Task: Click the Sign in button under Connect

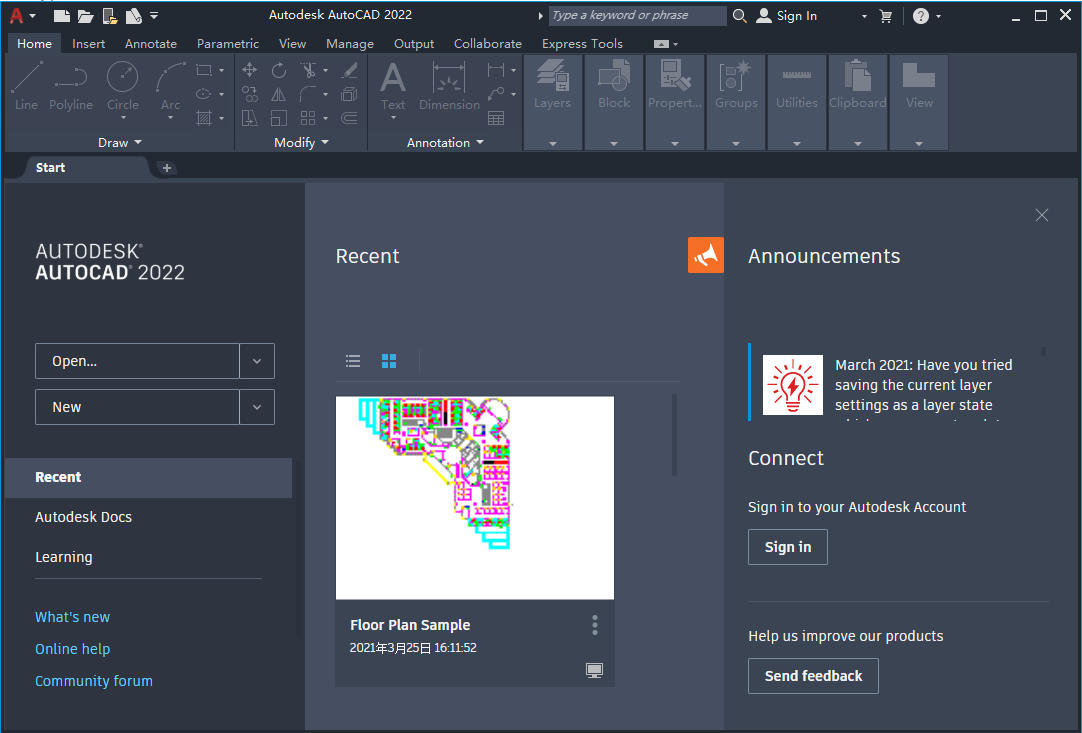Action: point(787,547)
